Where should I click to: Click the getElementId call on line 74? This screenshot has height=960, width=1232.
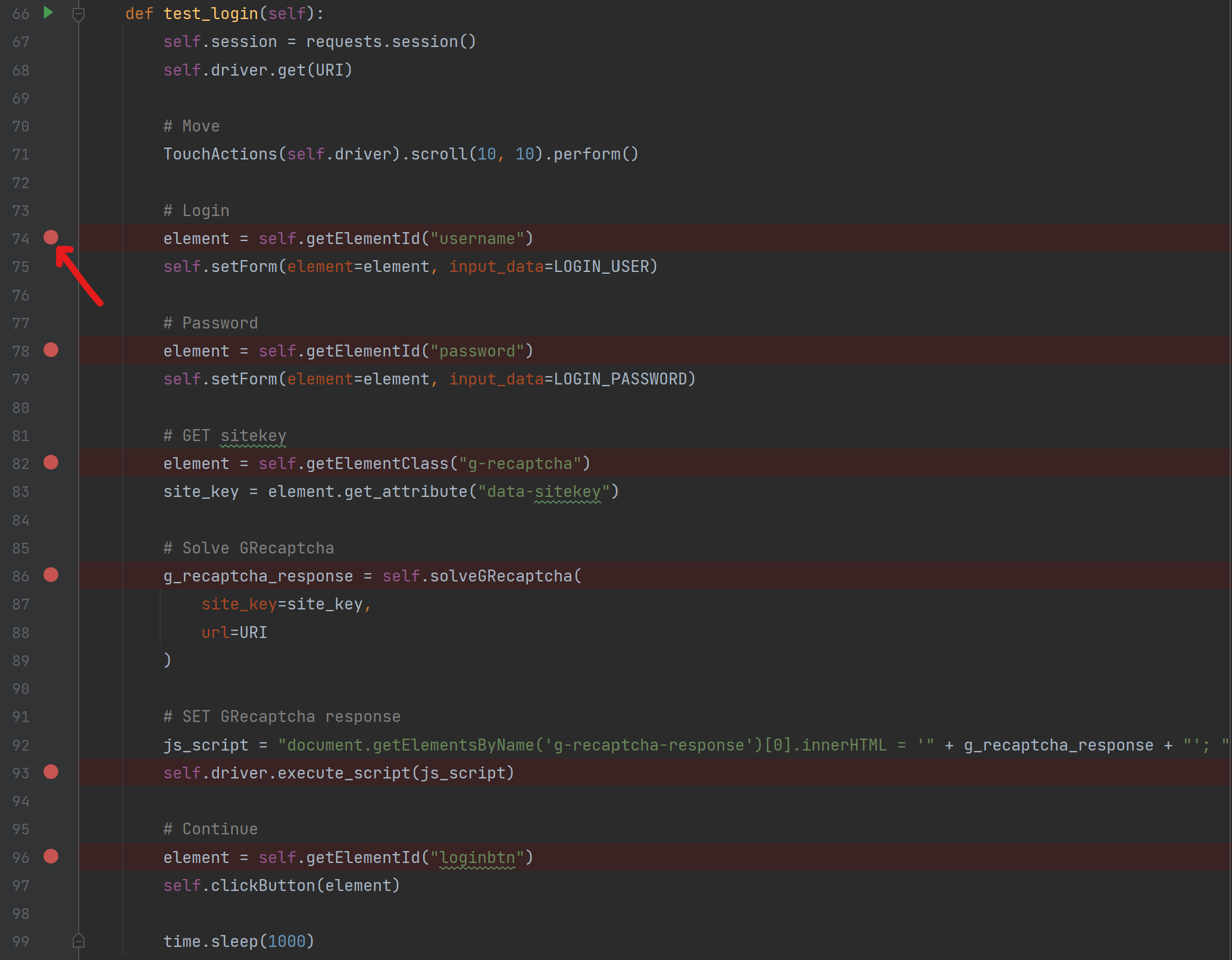(363, 239)
